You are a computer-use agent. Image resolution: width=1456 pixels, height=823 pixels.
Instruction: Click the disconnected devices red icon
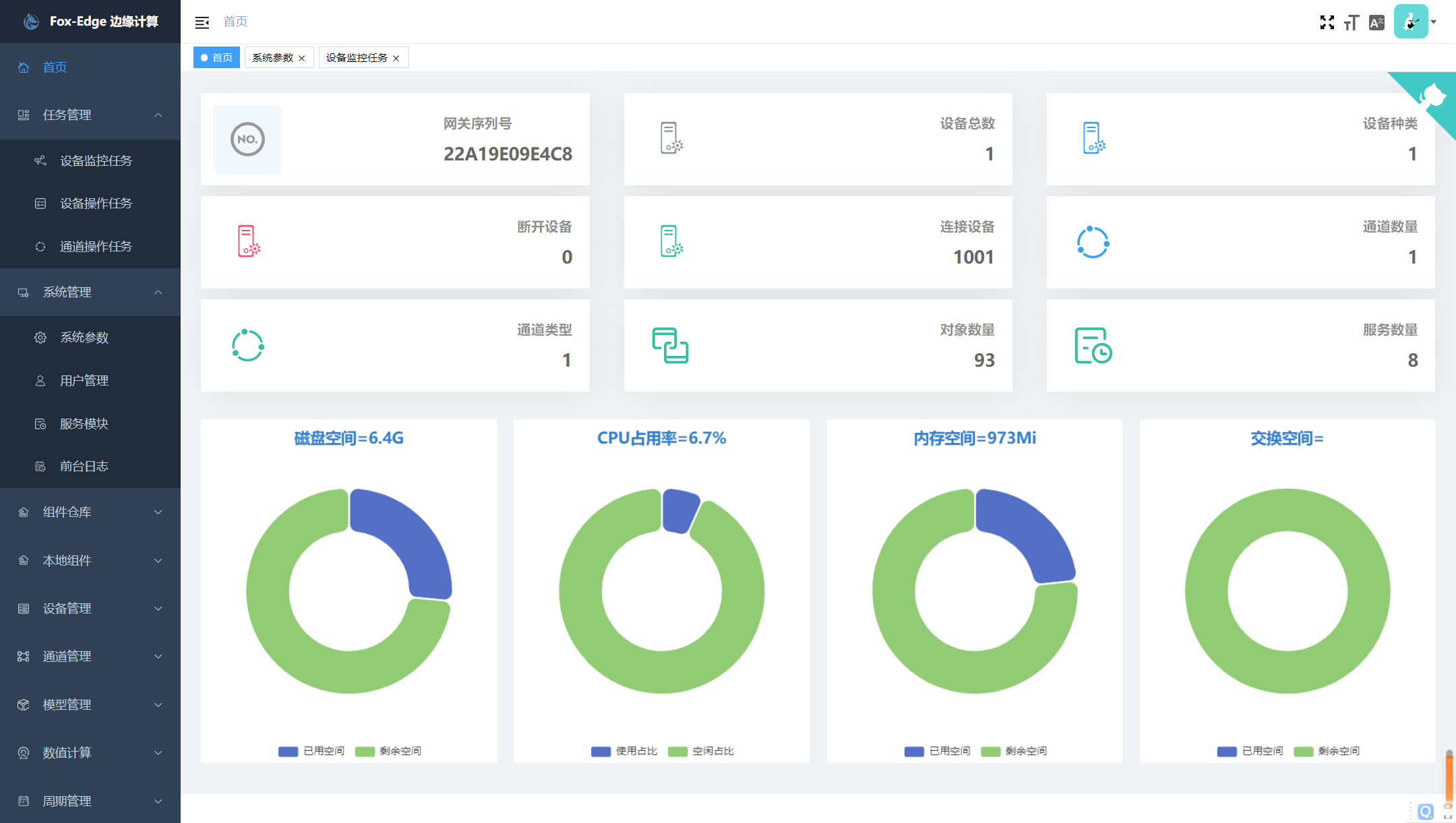(248, 241)
